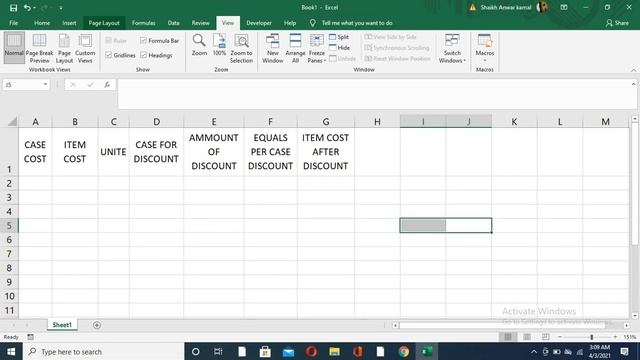
Task: Select the column D header
Action: point(156,122)
